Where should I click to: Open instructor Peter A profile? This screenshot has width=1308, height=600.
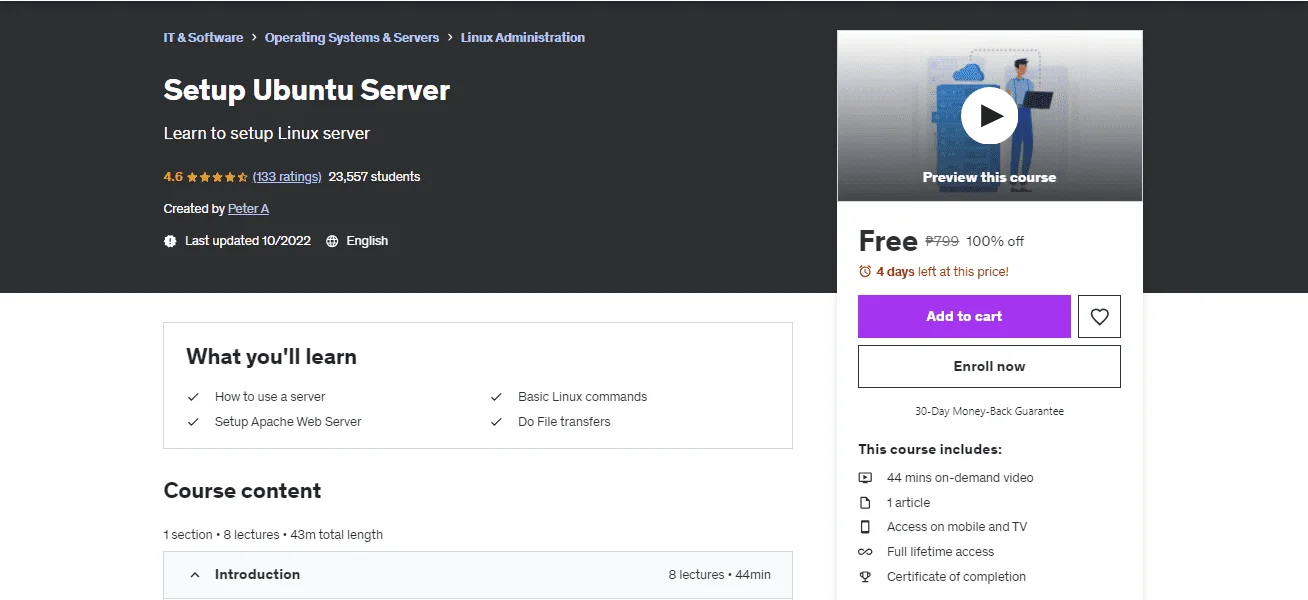pyautogui.click(x=248, y=209)
